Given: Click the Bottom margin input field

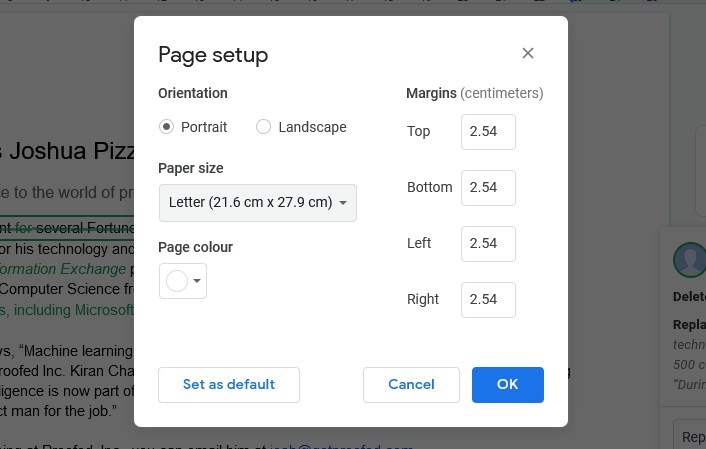Looking at the screenshot, I should tap(488, 188).
